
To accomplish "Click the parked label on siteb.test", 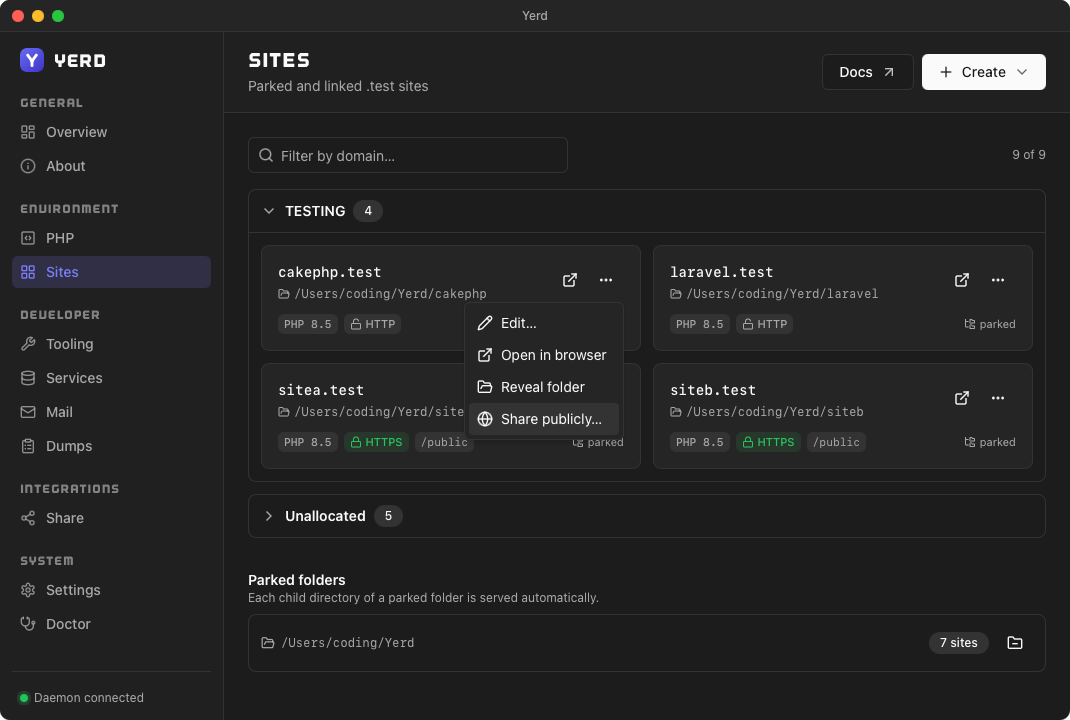I will (x=989, y=442).
